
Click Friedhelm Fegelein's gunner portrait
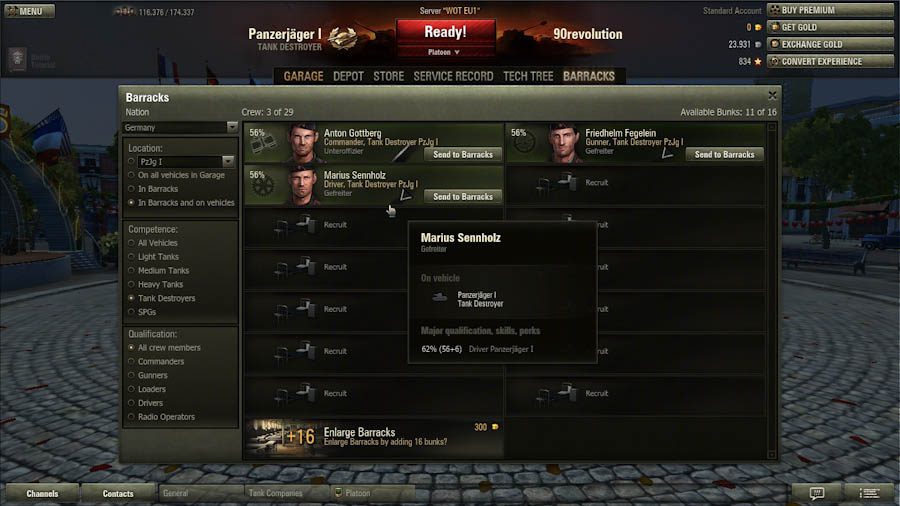click(564, 143)
